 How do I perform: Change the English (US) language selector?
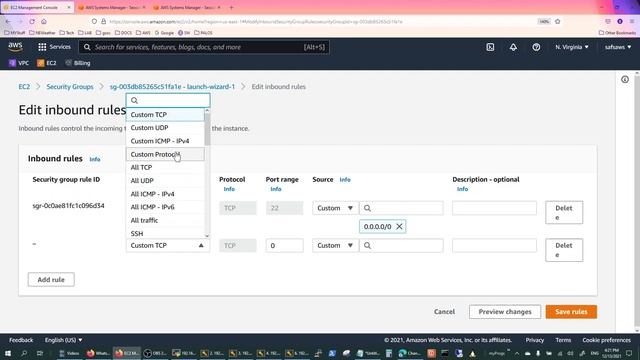click(x=63, y=340)
